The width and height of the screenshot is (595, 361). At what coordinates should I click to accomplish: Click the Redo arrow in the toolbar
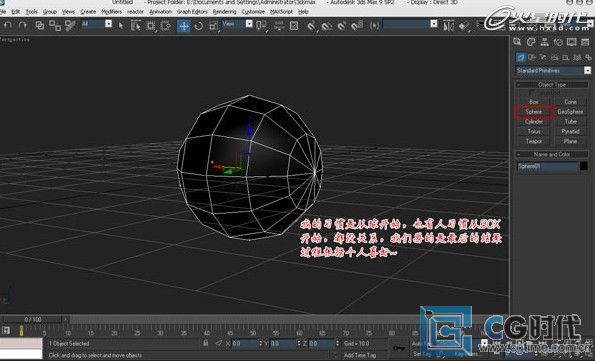(x=23, y=26)
